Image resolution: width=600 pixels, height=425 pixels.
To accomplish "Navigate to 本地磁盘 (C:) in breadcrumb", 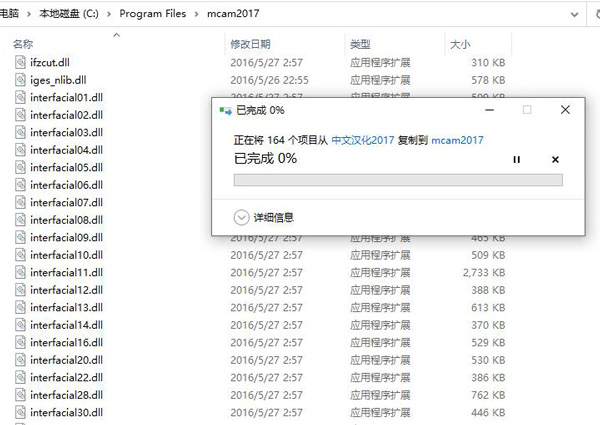I will coord(68,14).
